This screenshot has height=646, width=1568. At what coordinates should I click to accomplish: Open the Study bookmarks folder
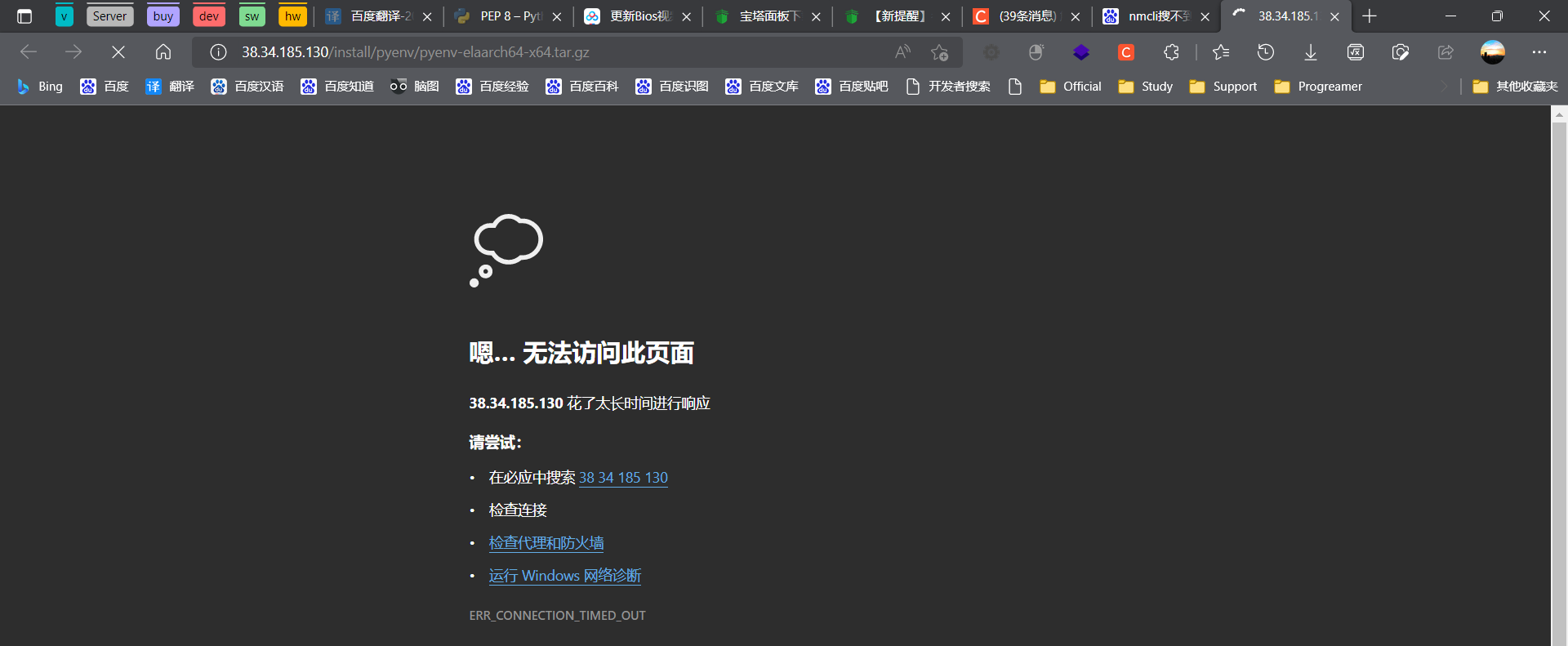[1146, 87]
